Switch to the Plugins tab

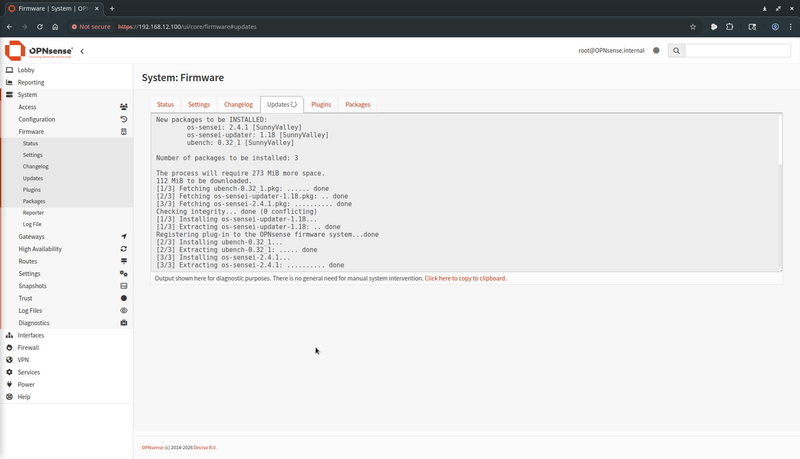(x=321, y=105)
